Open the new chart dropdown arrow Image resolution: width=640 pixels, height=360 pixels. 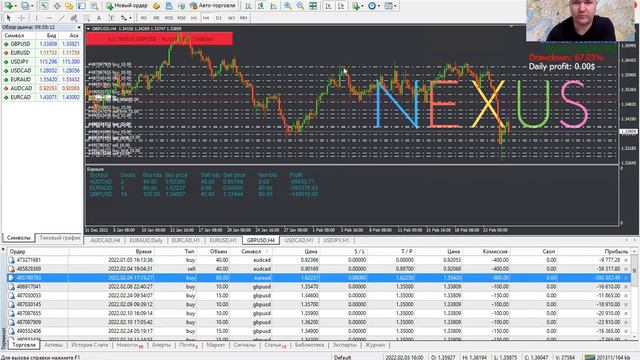(x=15, y=6)
